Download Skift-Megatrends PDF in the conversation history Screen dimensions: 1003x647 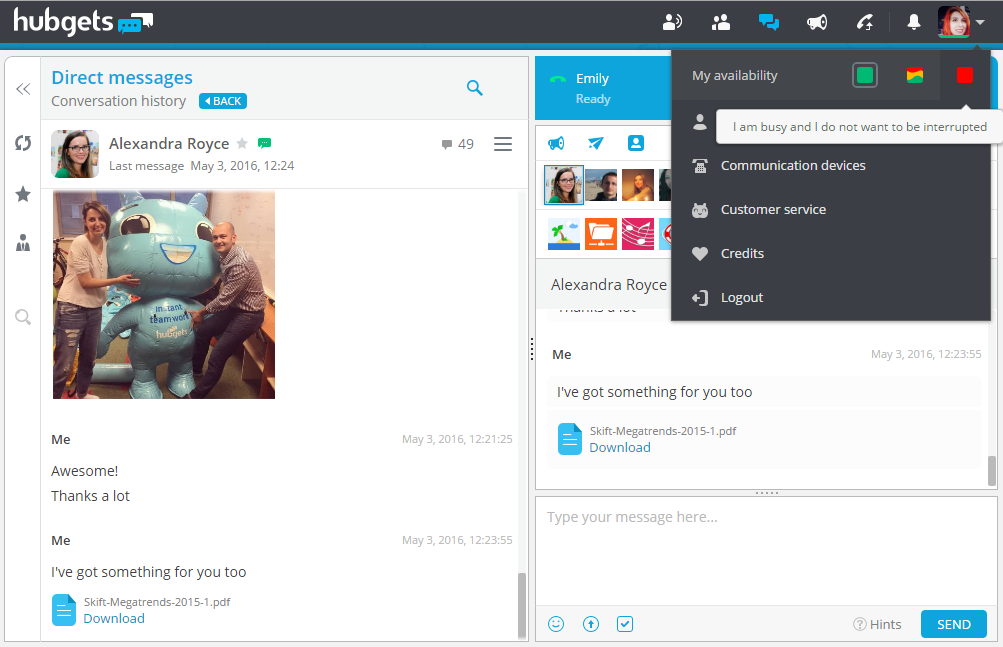tap(114, 619)
